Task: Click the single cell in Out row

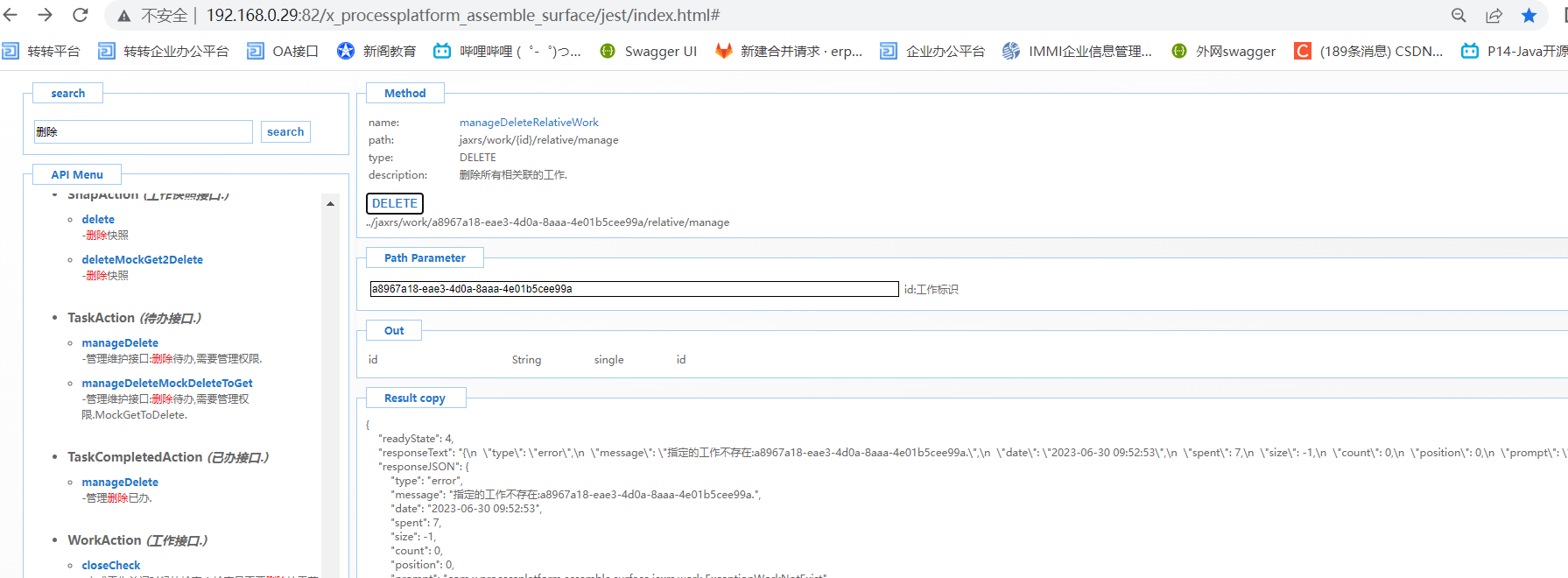Action: coord(608,360)
